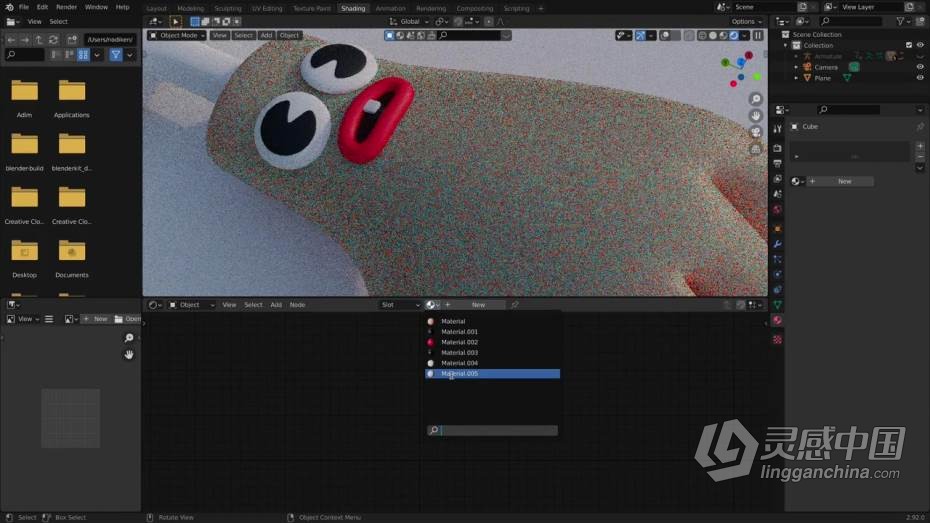The width and height of the screenshot is (930, 523).
Task: Open the Object Data properties tab
Action: click(x=778, y=305)
